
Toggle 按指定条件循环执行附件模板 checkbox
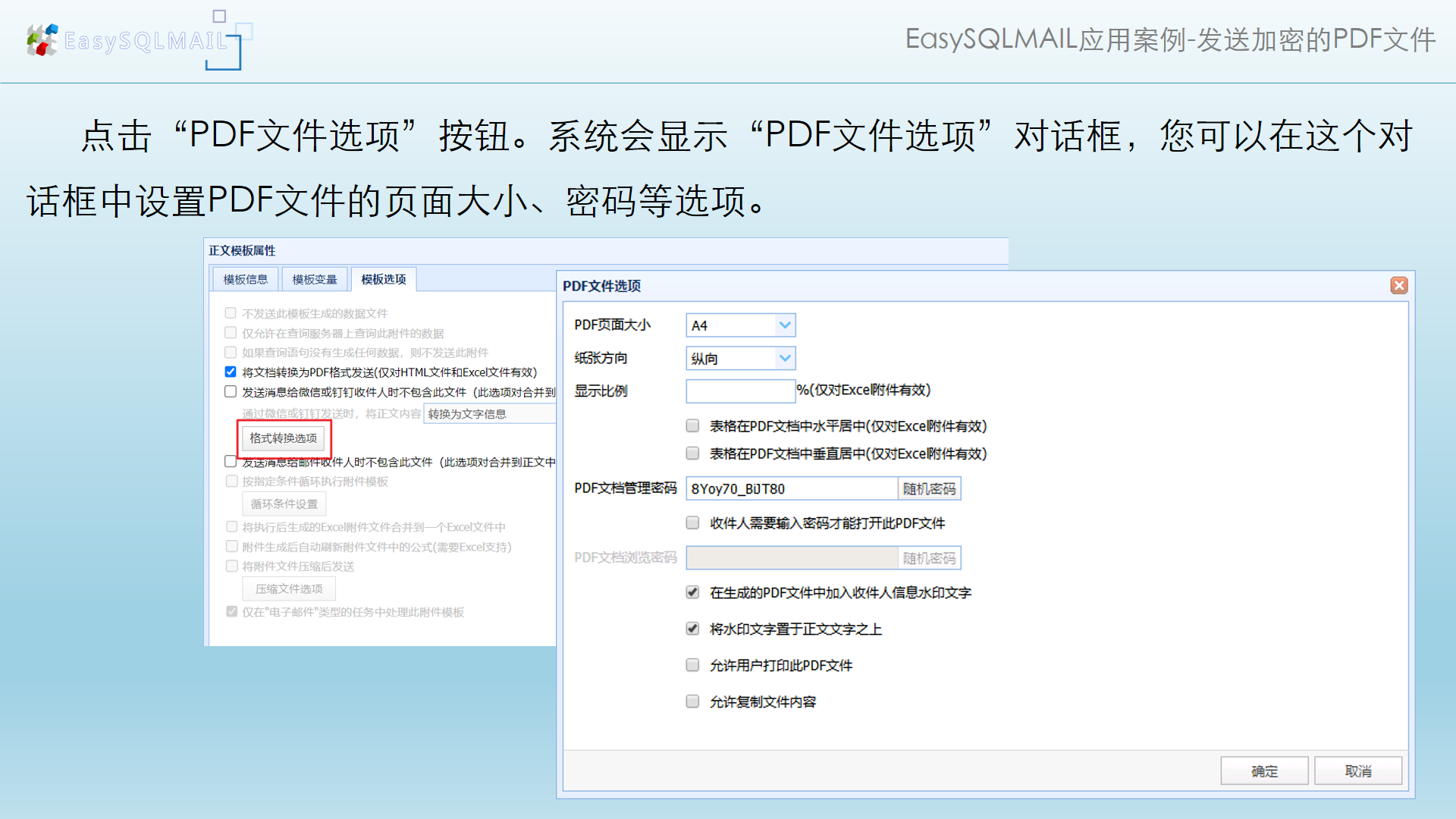pyautogui.click(x=232, y=481)
